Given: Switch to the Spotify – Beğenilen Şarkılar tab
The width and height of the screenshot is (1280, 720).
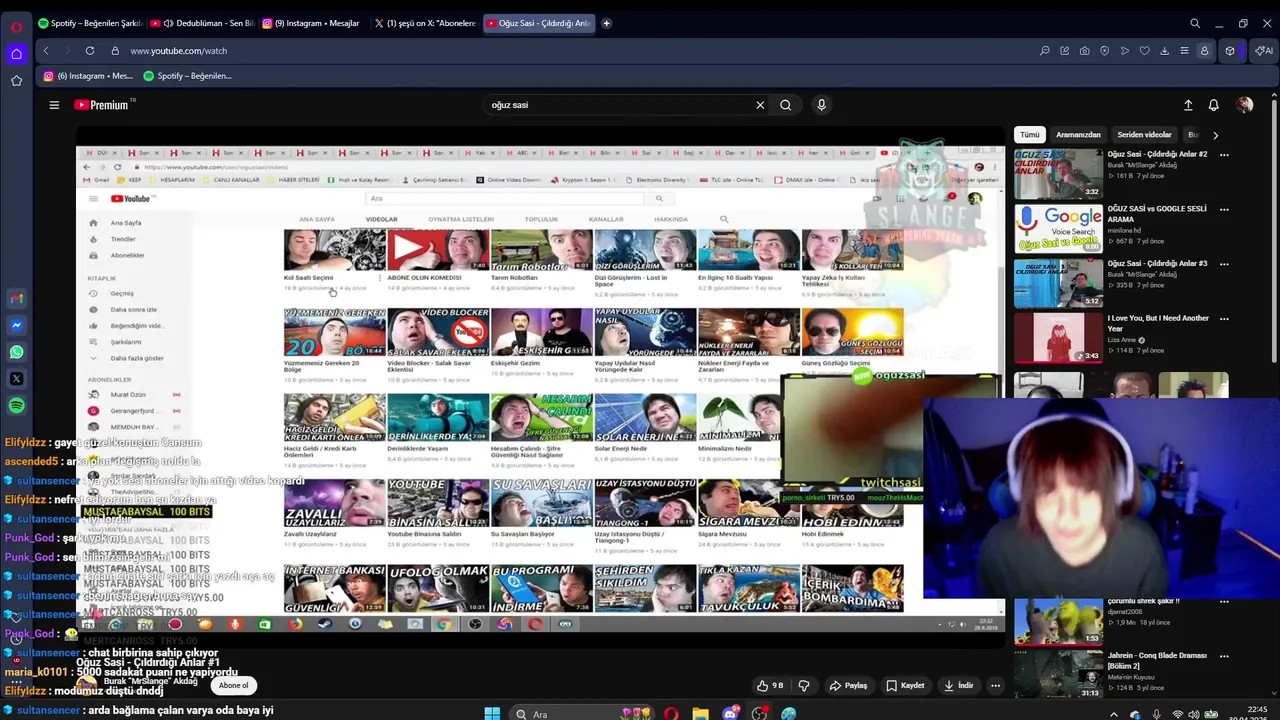Looking at the screenshot, I should click(90, 23).
